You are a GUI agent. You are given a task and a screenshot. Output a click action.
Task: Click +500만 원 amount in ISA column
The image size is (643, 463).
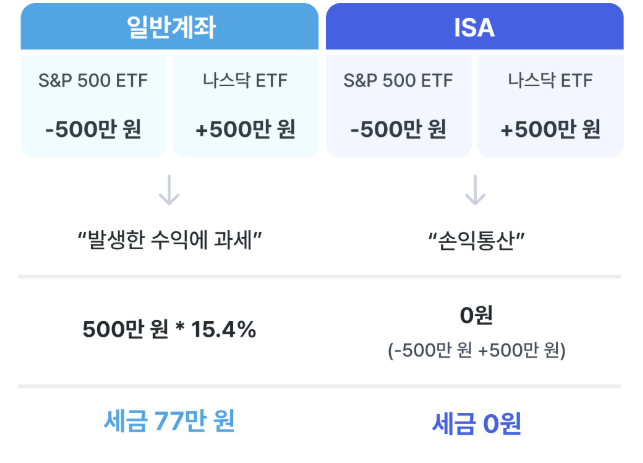(x=551, y=129)
